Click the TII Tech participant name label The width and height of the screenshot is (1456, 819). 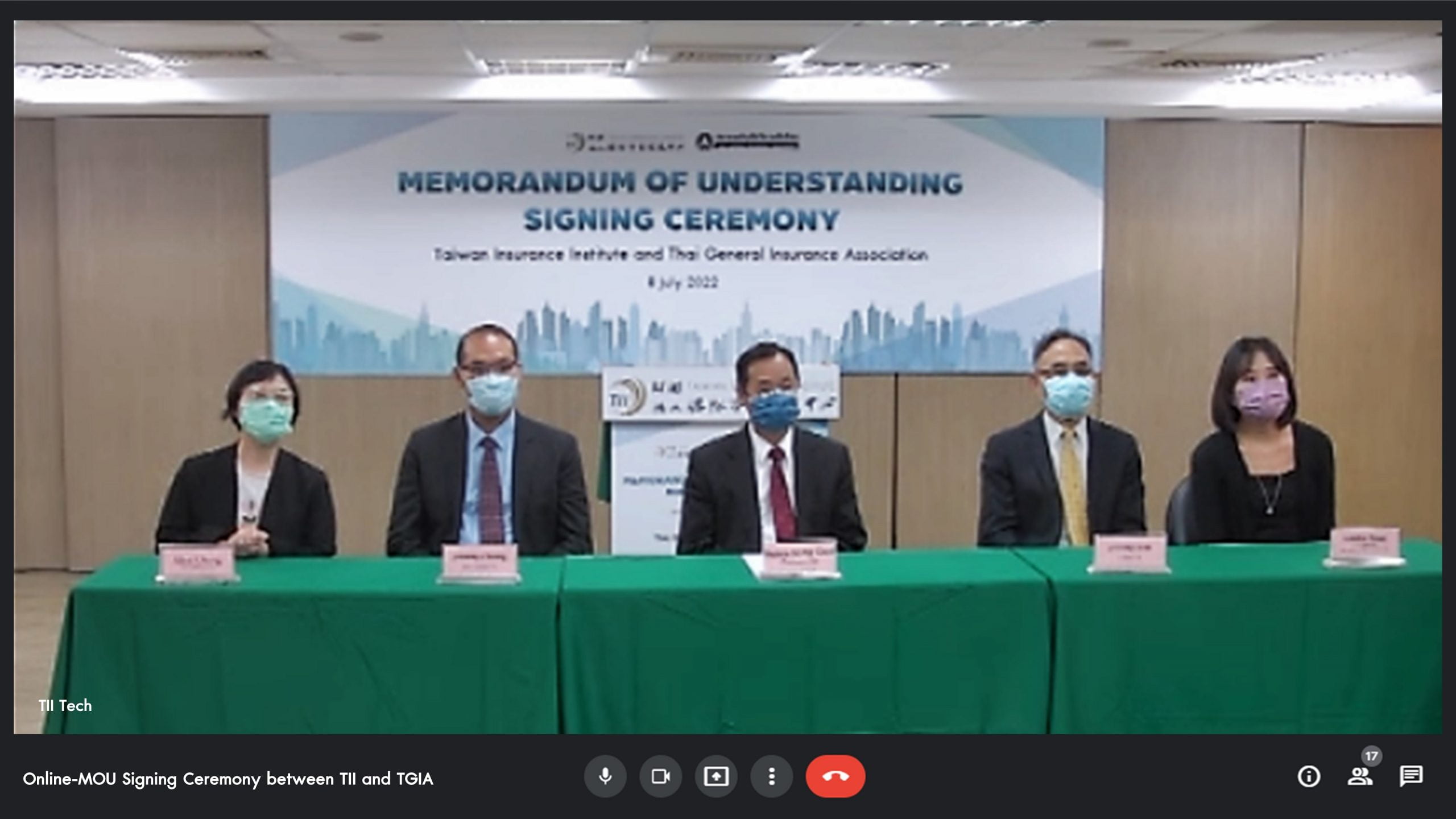(65, 706)
